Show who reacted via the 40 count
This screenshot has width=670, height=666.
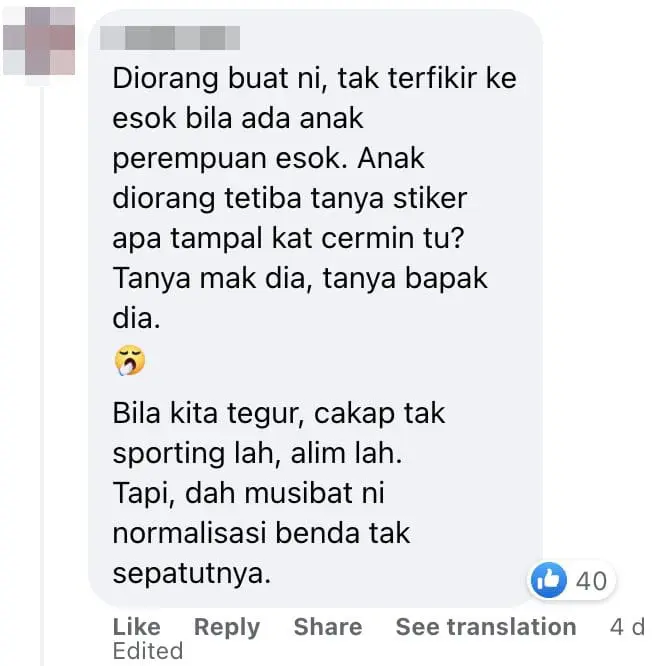[591, 581]
